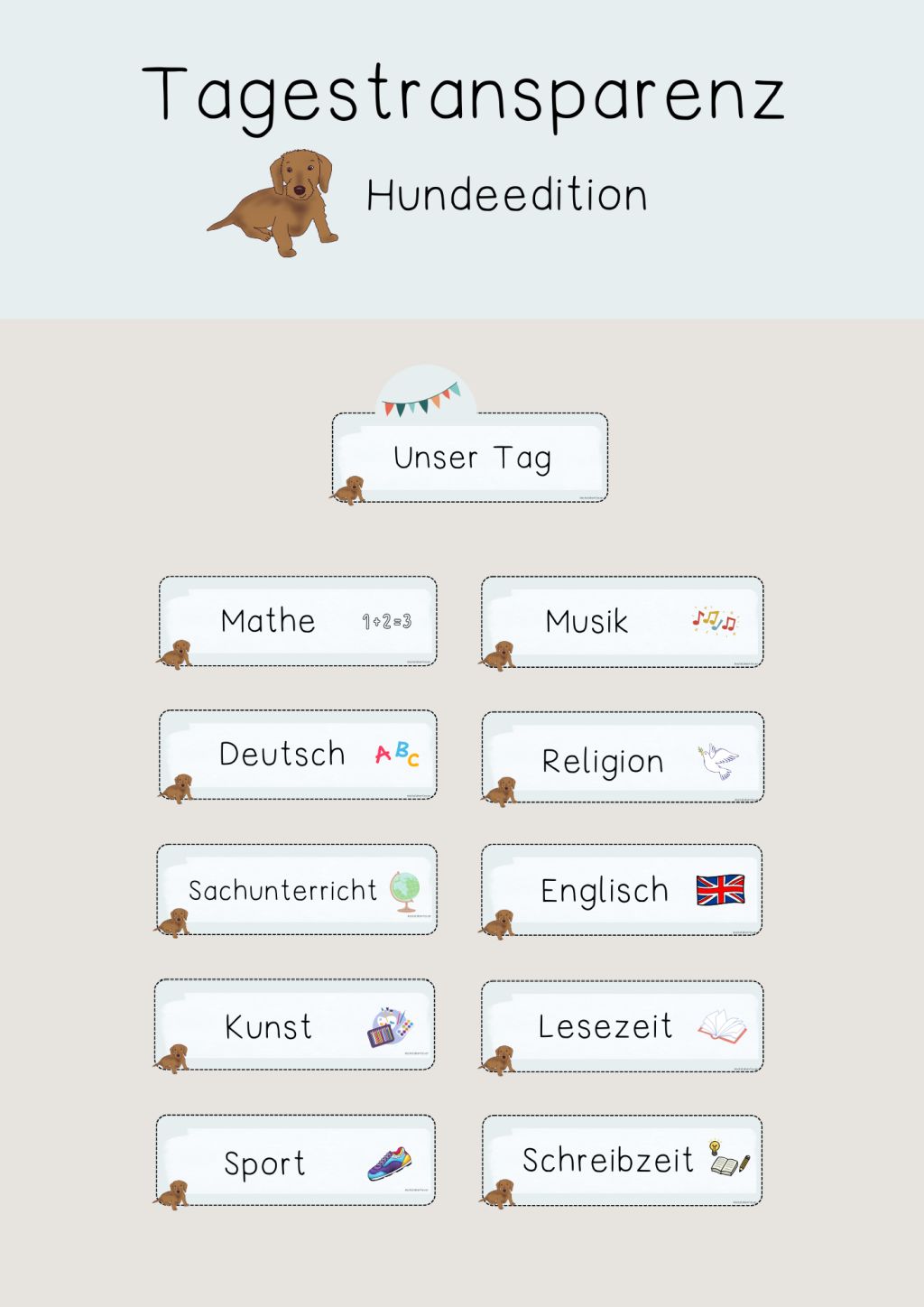This screenshot has width=924, height=1307.
Task: Click the colorful ABC letters icon
Action: pyautogui.click(x=397, y=754)
